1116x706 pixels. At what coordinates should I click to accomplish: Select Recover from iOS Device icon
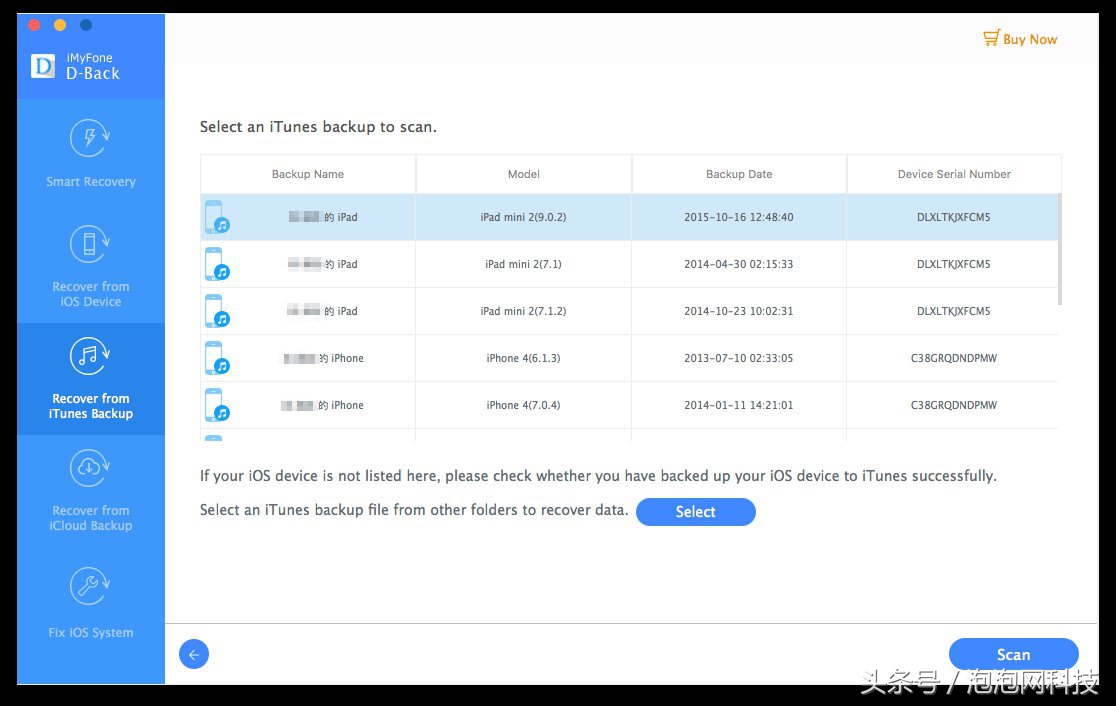pyautogui.click(x=90, y=244)
